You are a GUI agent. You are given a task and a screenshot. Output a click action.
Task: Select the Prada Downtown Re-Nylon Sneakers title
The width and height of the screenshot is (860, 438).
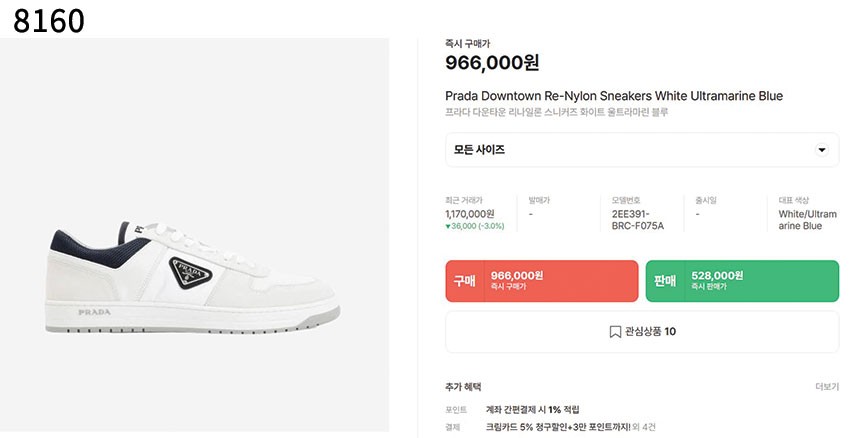tap(614, 96)
